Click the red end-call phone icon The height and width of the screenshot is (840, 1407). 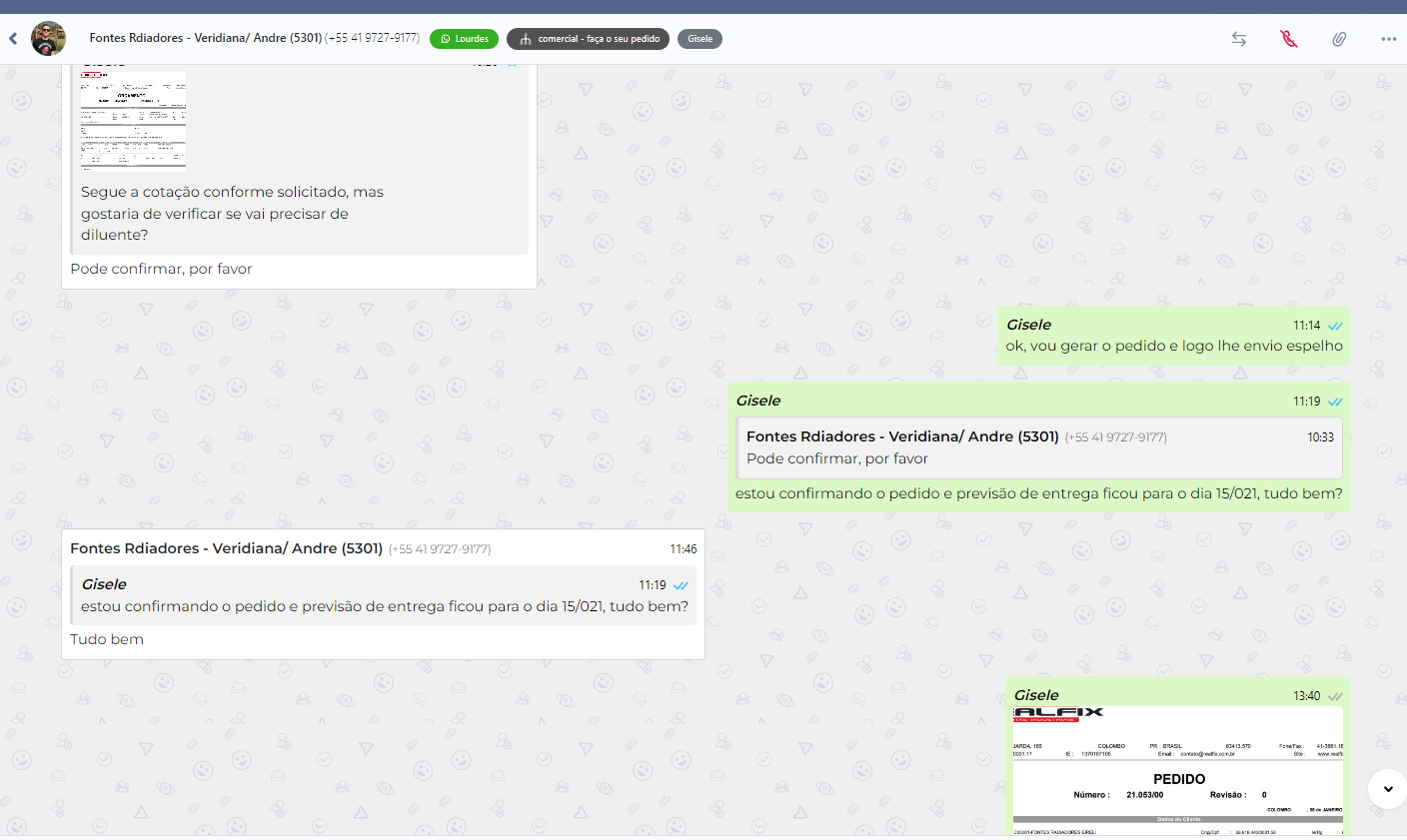(1289, 39)
